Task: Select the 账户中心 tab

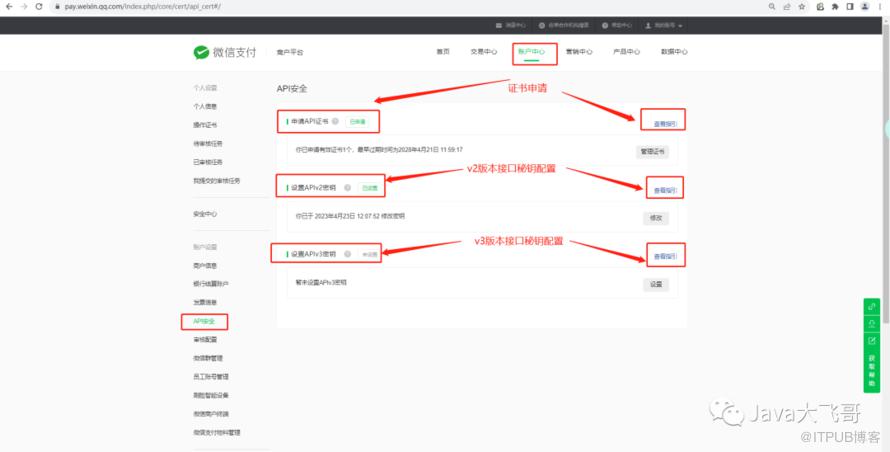Action: [531, 52]
